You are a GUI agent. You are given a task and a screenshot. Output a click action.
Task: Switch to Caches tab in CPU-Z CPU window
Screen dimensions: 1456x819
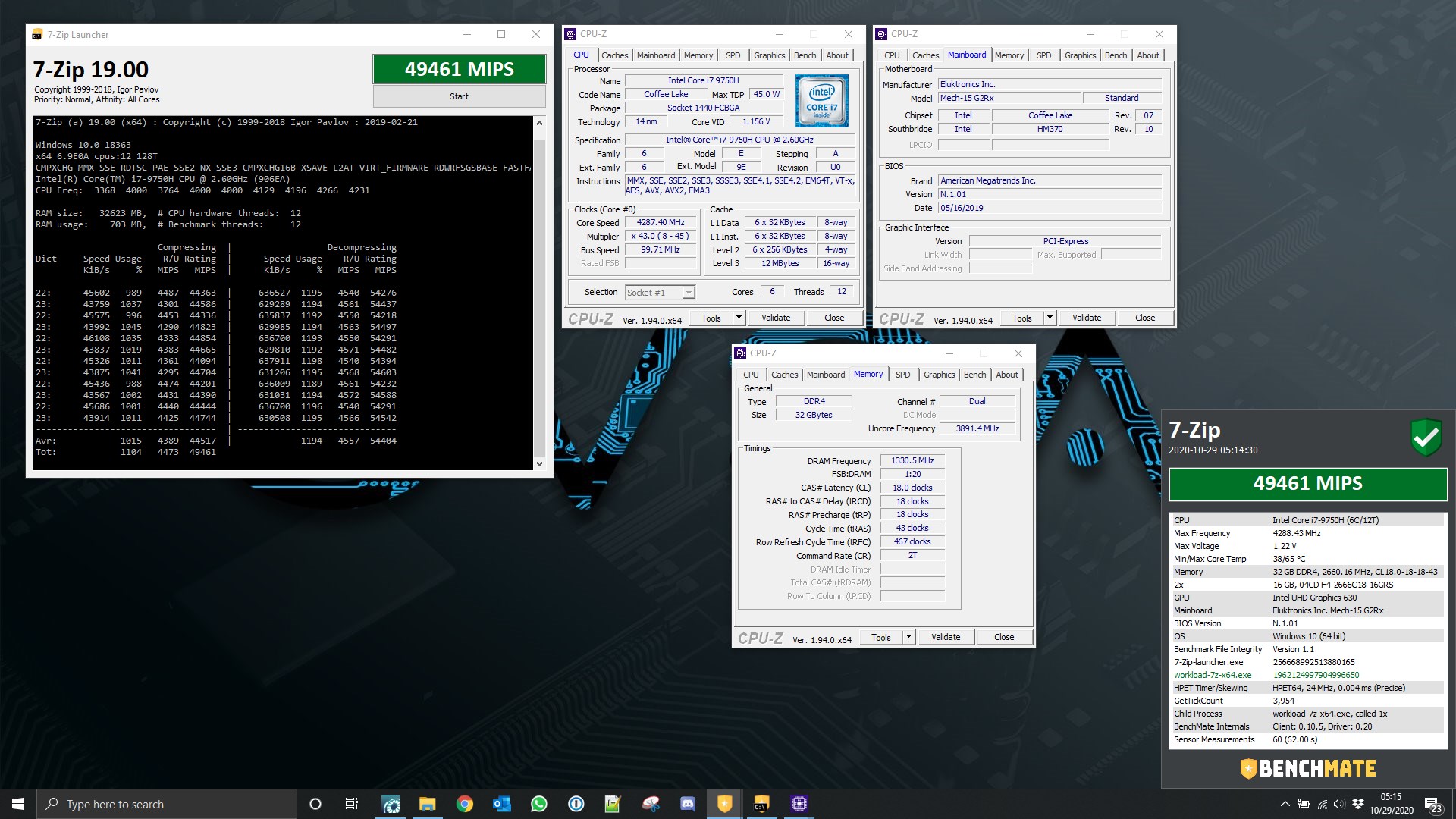(614, 55)
